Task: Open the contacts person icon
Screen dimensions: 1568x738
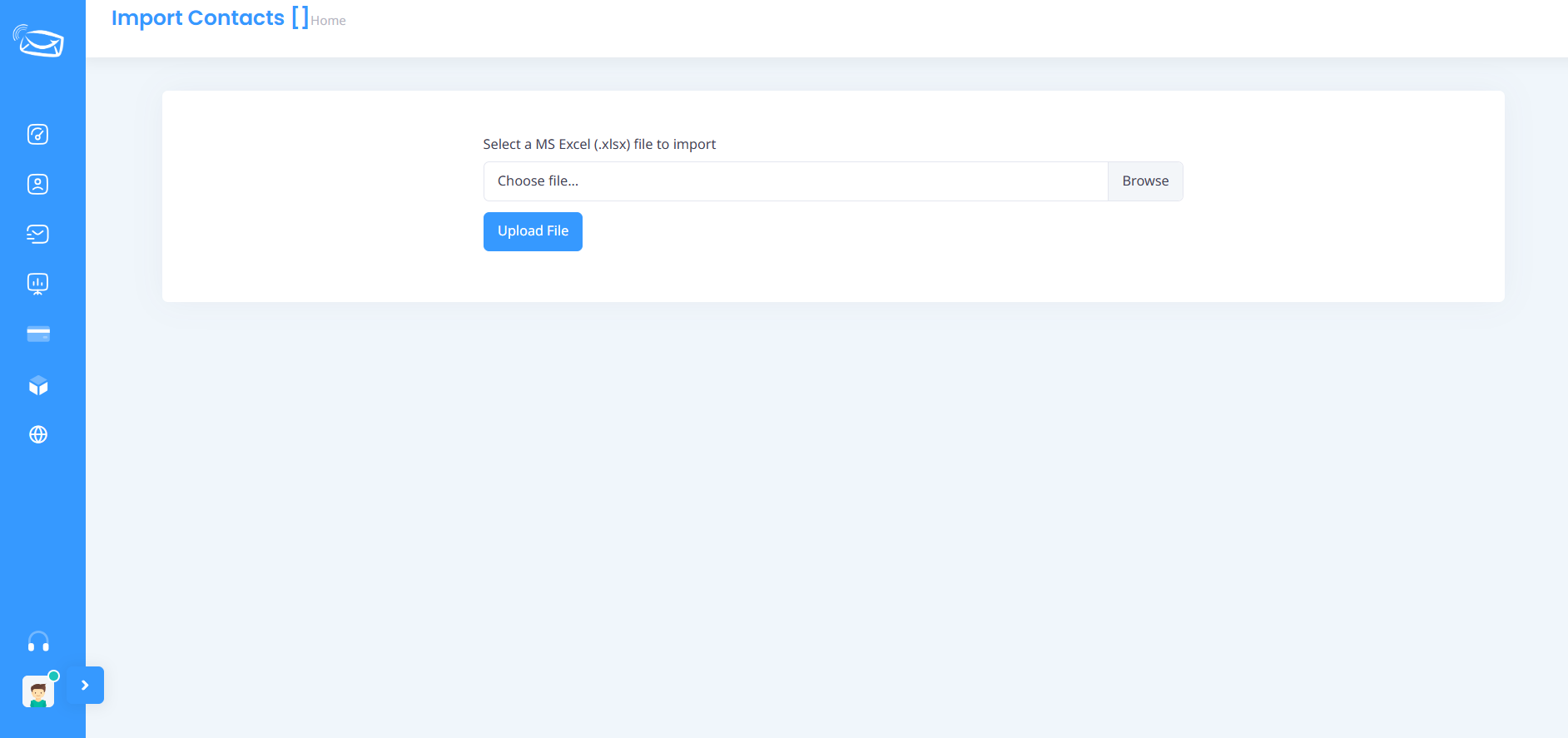Action: click(x=38, y=184)
